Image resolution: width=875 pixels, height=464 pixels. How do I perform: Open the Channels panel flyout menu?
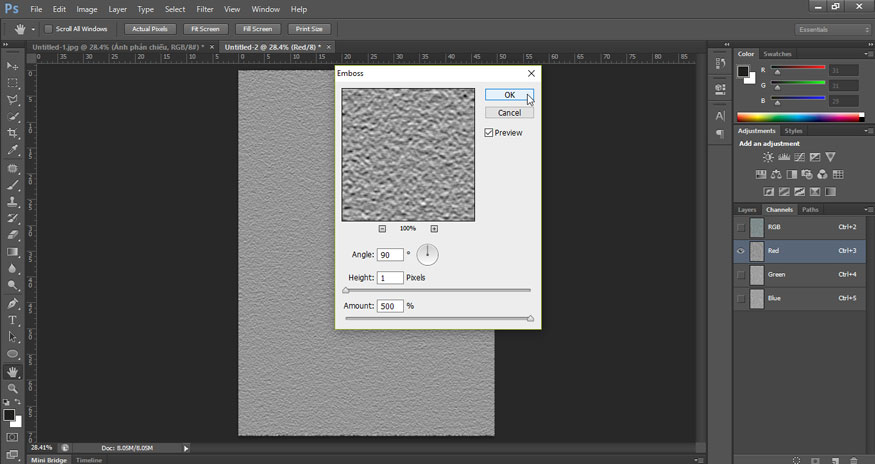(868, 210)
